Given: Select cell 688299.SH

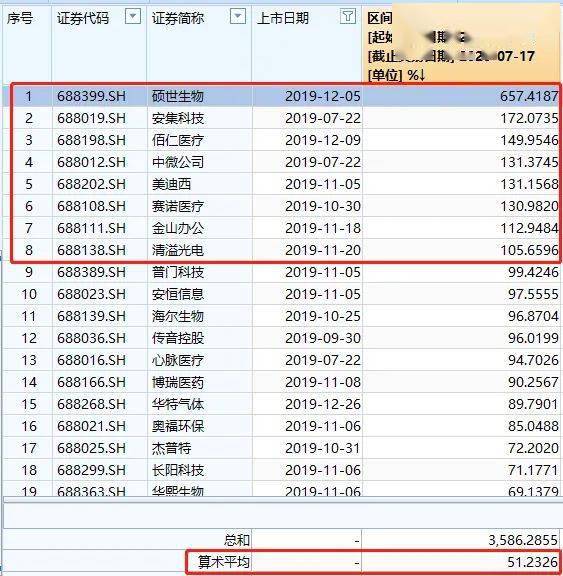Looking at the screenshot, I should click(91, 471).
